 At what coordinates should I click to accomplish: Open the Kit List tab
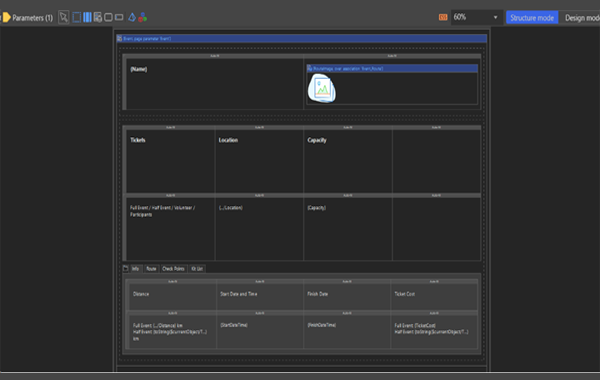coord(197,269)
